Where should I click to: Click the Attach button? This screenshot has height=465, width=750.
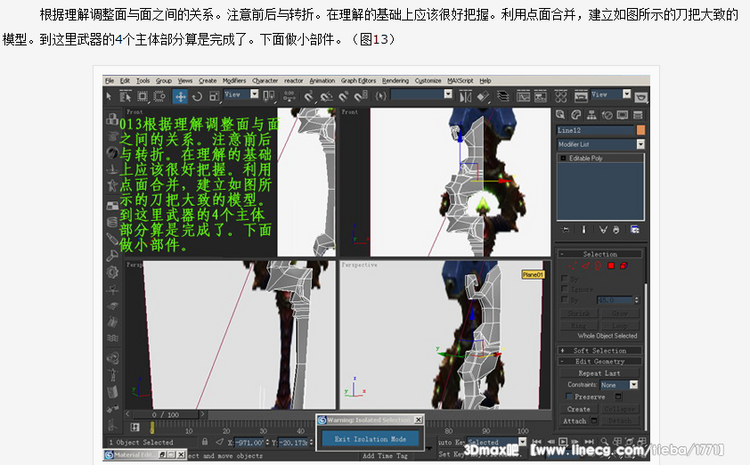tap(575, 421)
